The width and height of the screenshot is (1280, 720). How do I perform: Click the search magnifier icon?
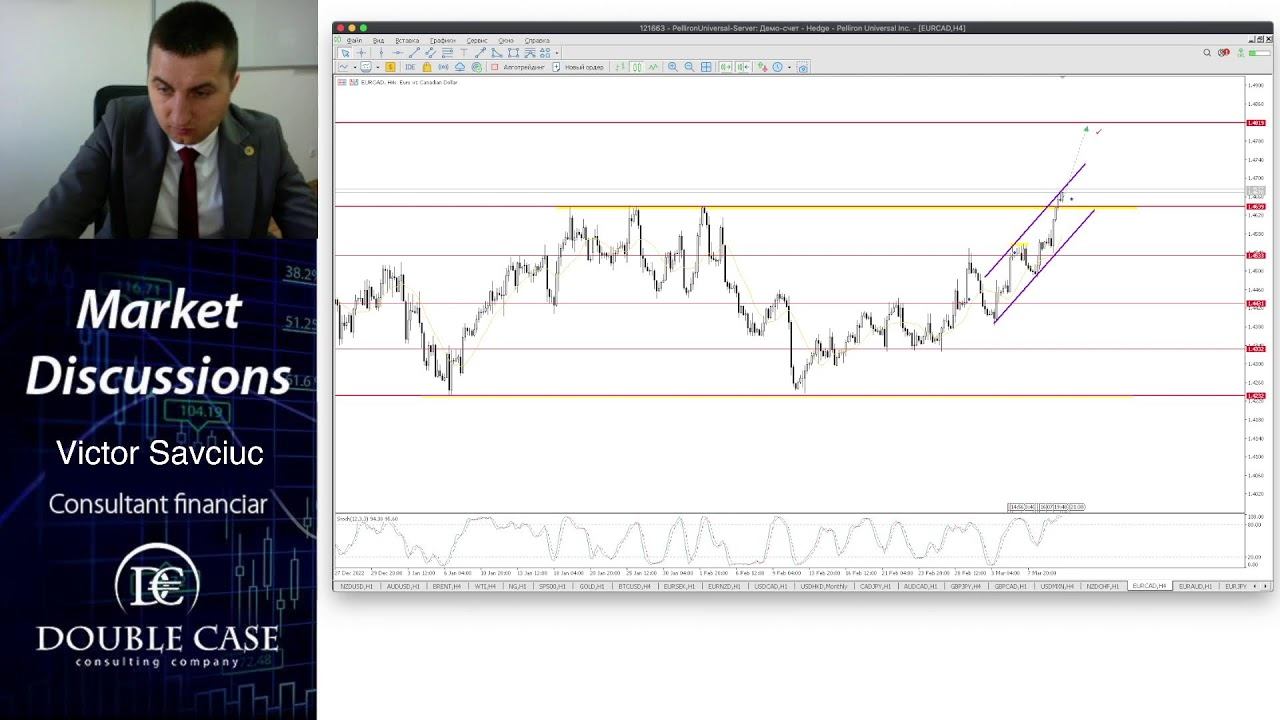point(1207,53)
